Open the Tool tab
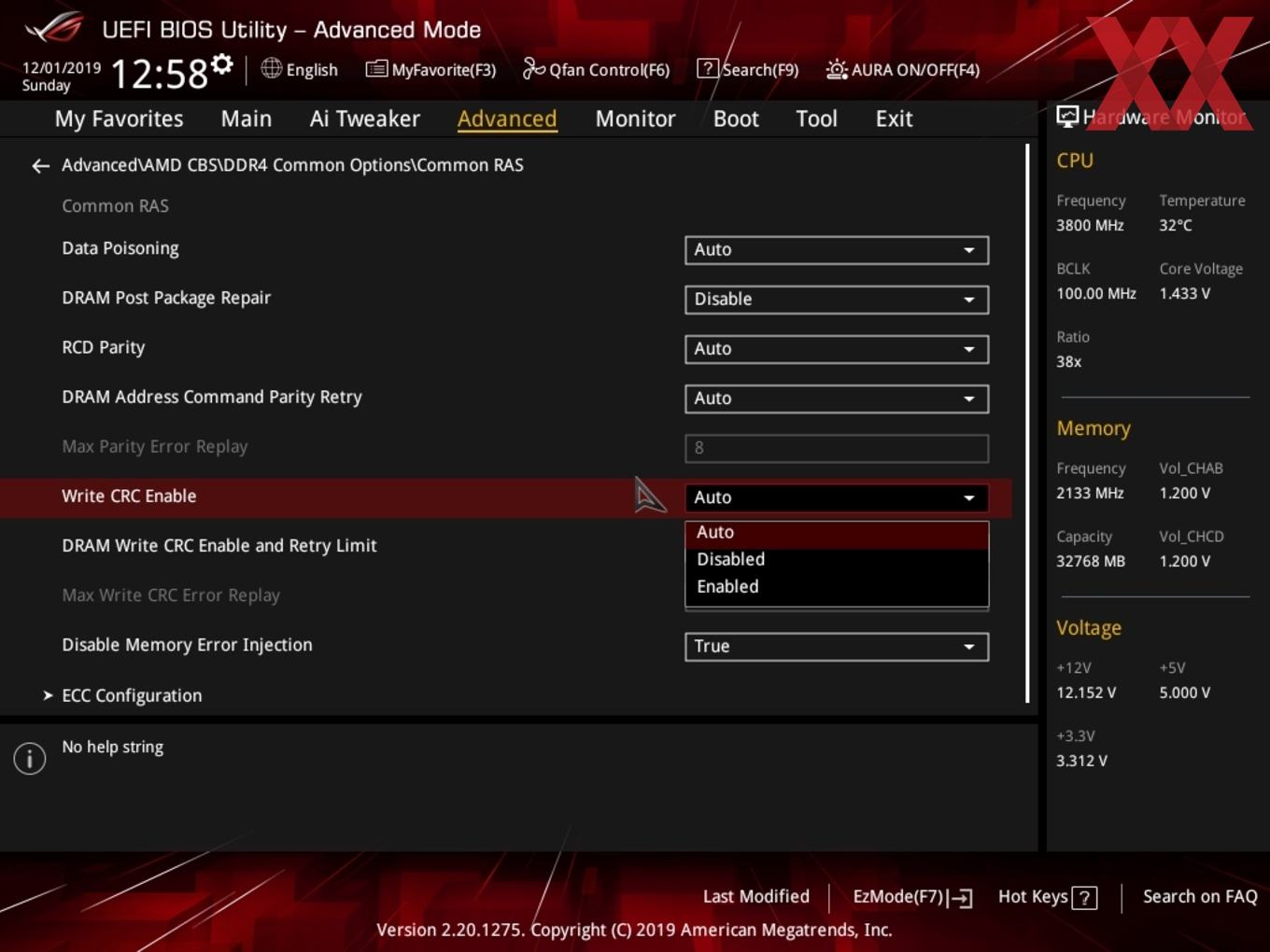The image size is (1270, 952). (x=816, y=119)
